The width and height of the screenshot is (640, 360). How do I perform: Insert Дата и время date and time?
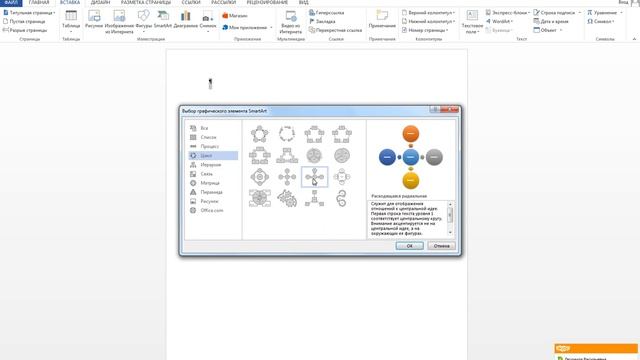(x=551, y=21)
